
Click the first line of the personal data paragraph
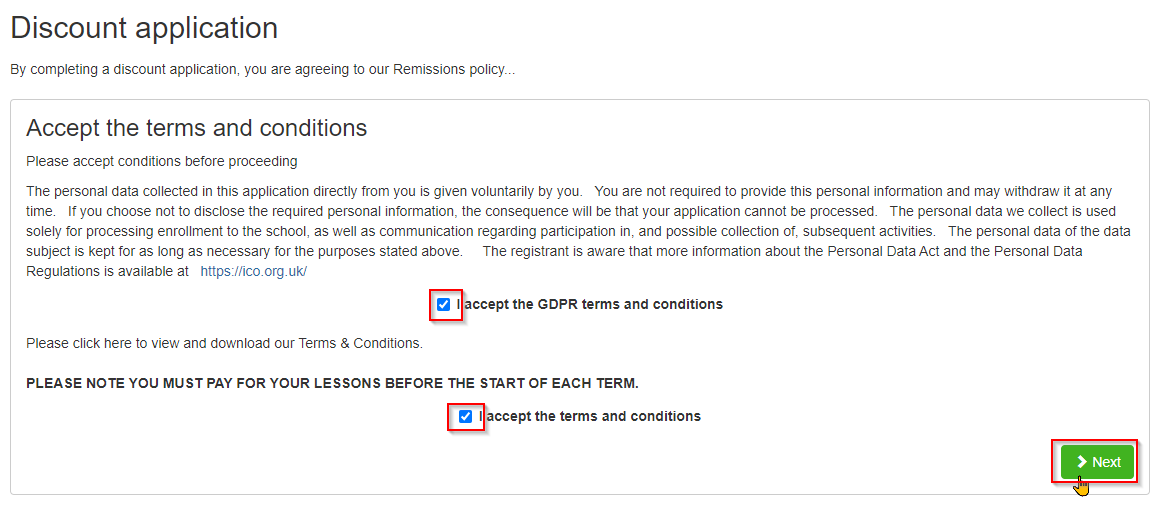pyautogui.click(x=568, y=191)
